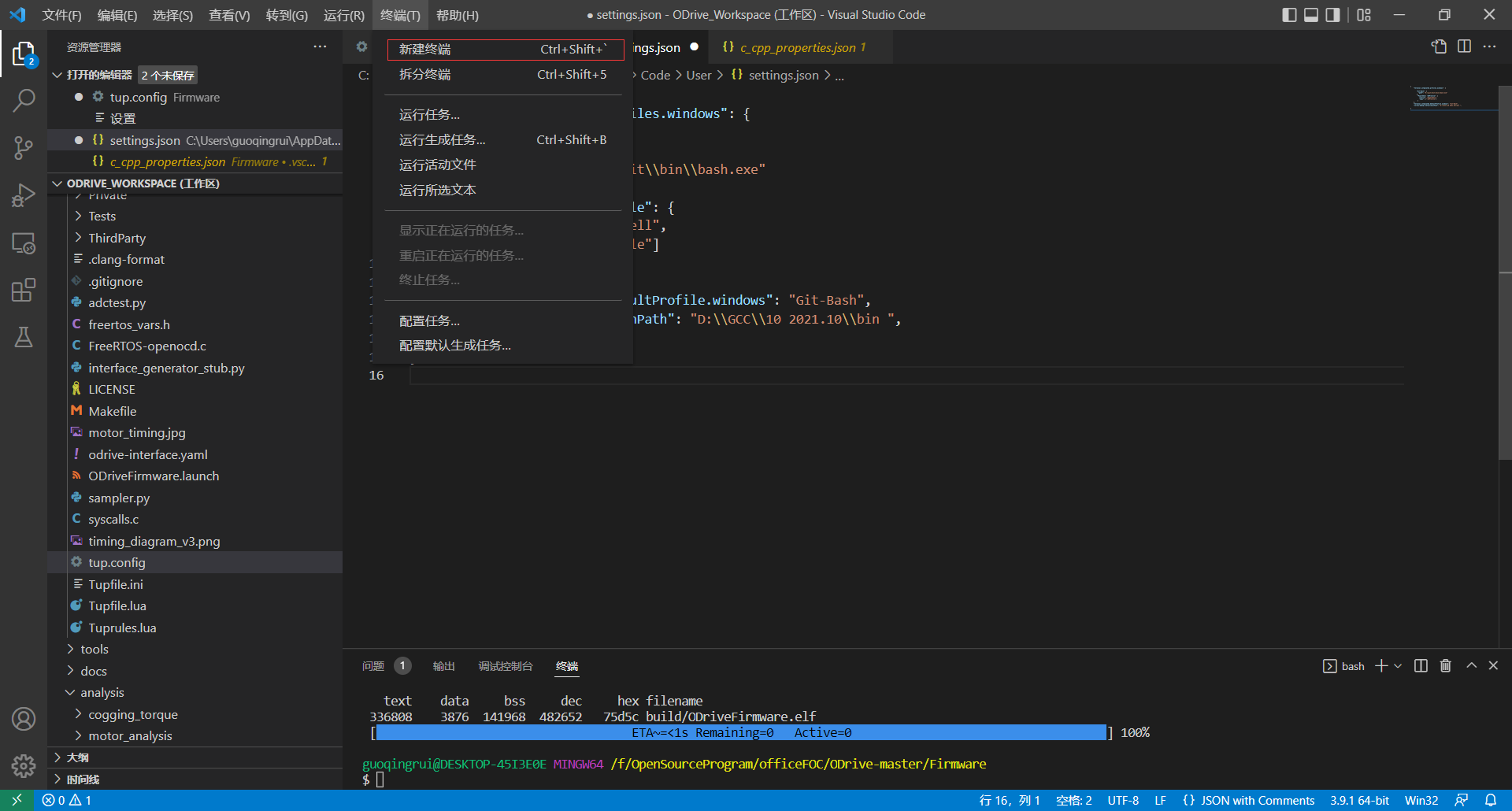This screenshot has width=1512, height=811.
Task: Kill the terminal using the trash icon
Action: point(1445,665)
